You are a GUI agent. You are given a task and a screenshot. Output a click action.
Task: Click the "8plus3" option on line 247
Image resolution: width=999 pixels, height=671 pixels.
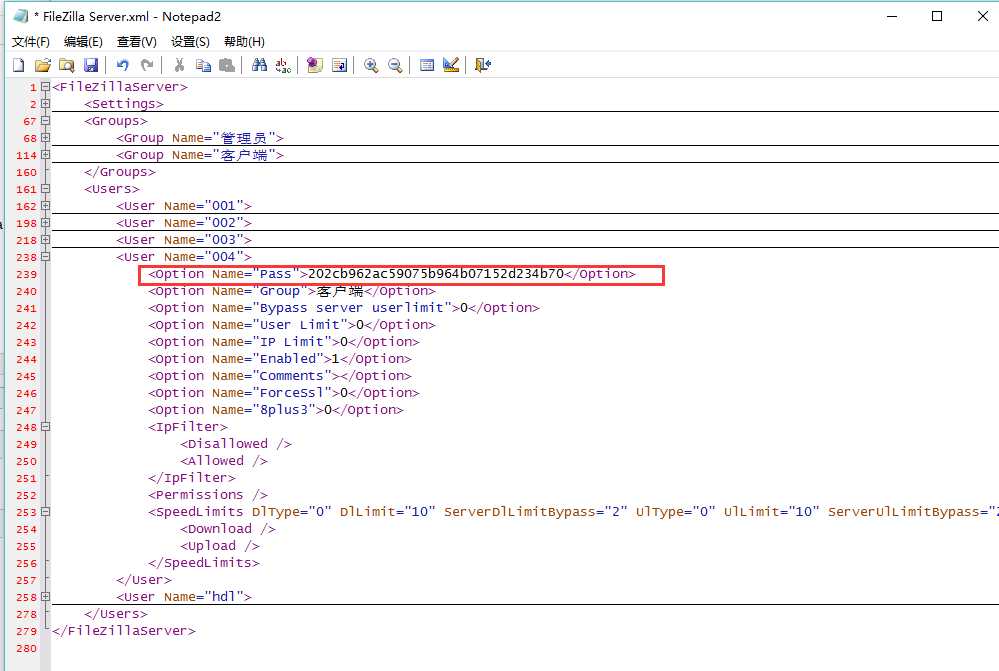click(276, 410)
